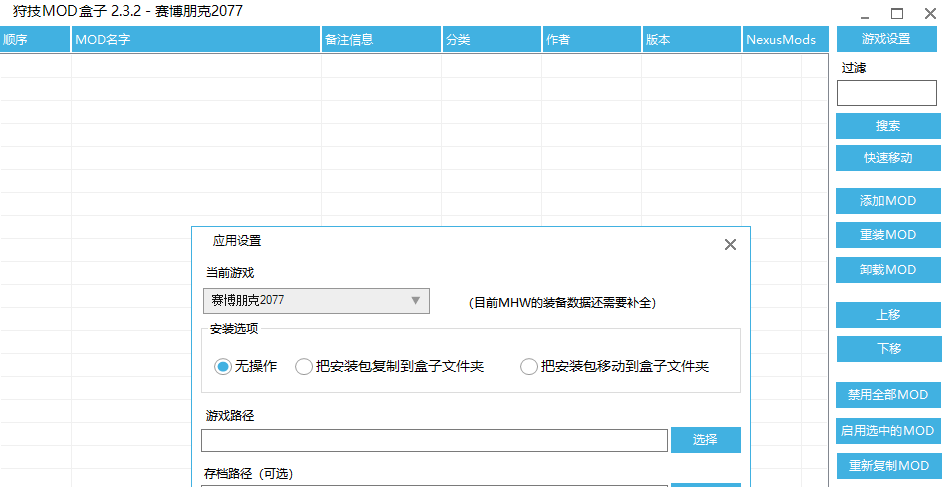Click 启用选中的MOD button
947x487 pixels.
(888, 431)
